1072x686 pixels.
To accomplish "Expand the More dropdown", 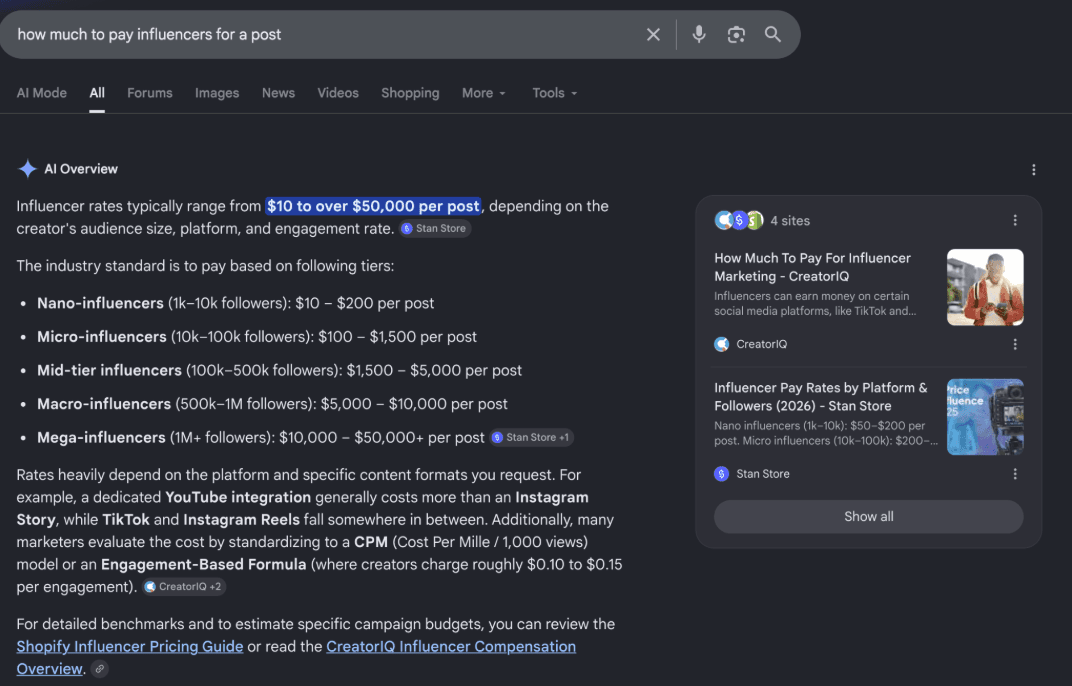I will tap(484, 93).
